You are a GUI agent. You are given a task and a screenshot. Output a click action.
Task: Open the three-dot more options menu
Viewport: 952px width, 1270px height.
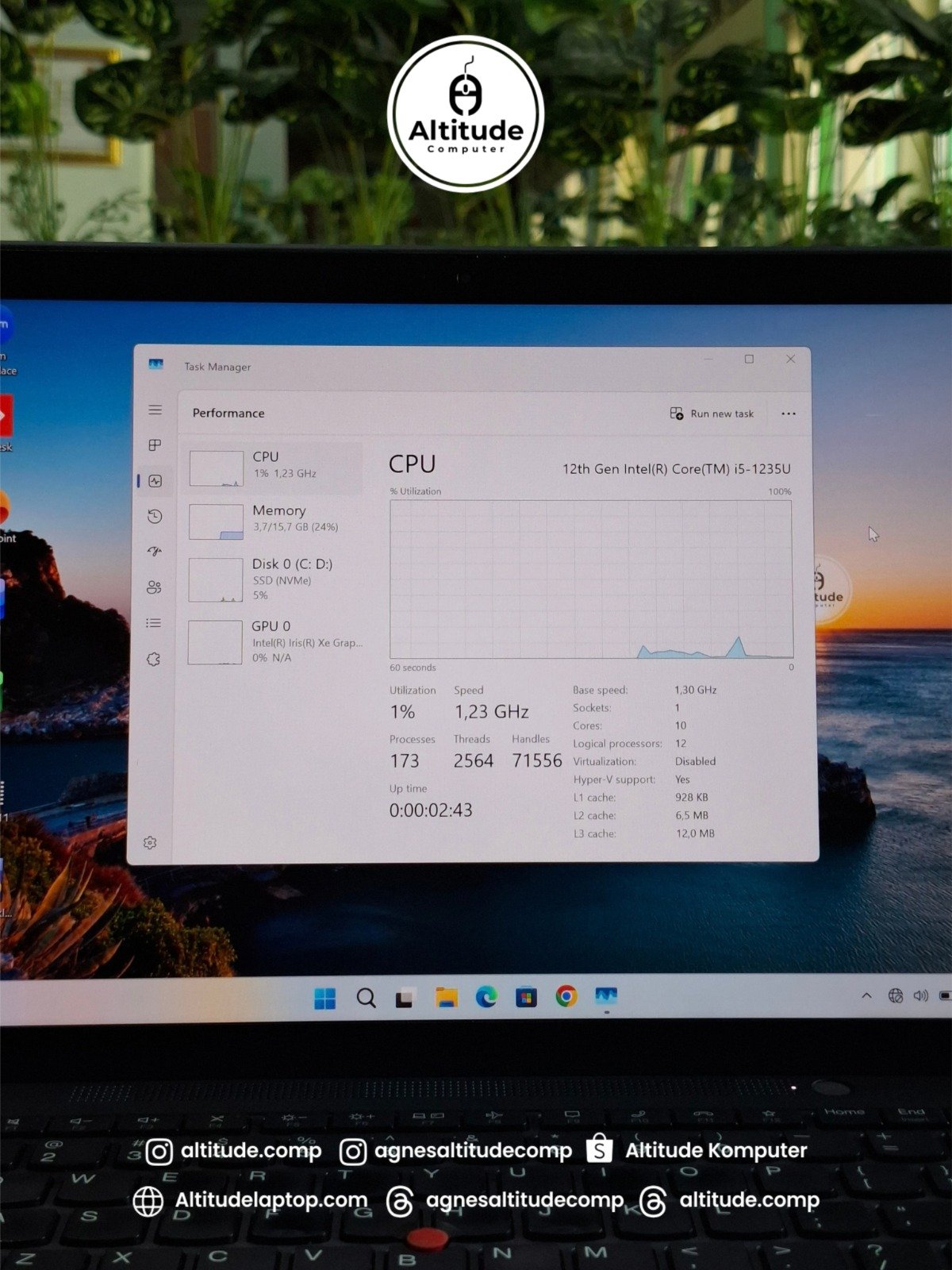click(788, 414)
